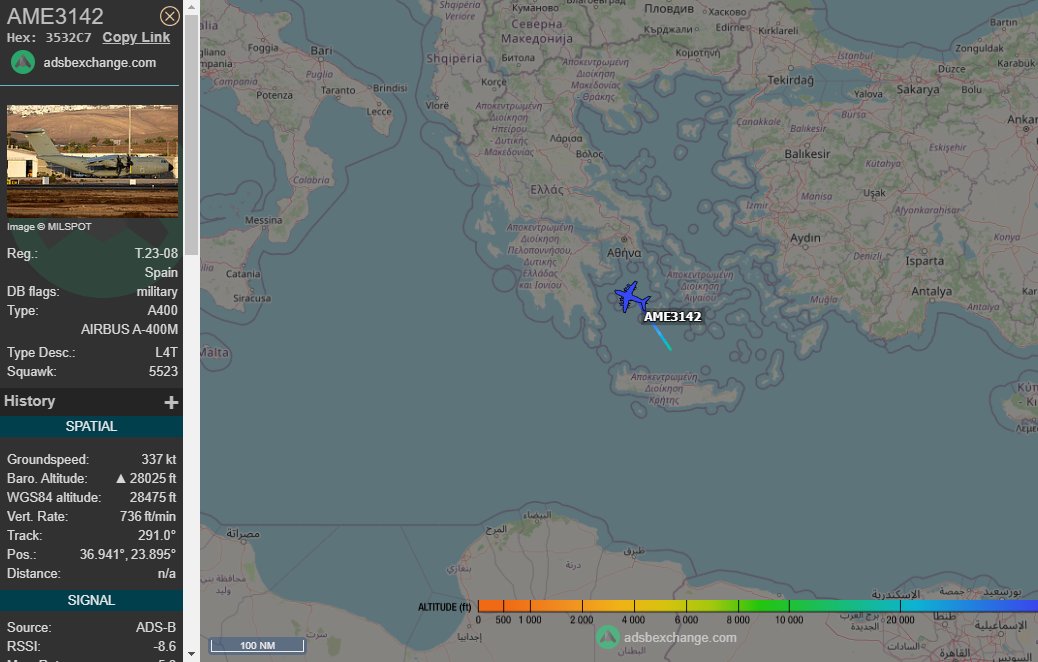Click the squawk code 5523
Viewport: 1038px width, 662px height.
[164, 371]
